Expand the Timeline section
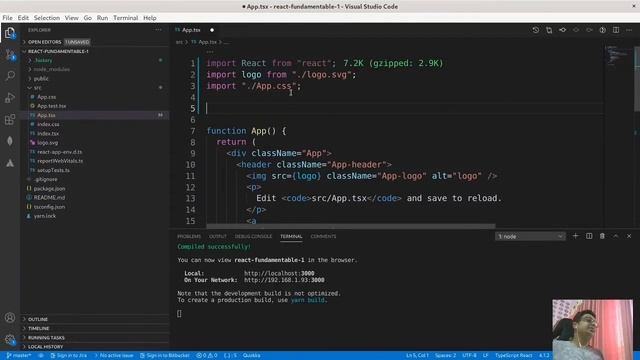The height and width of the screenshot is (360, 640). tap(95, 329)
